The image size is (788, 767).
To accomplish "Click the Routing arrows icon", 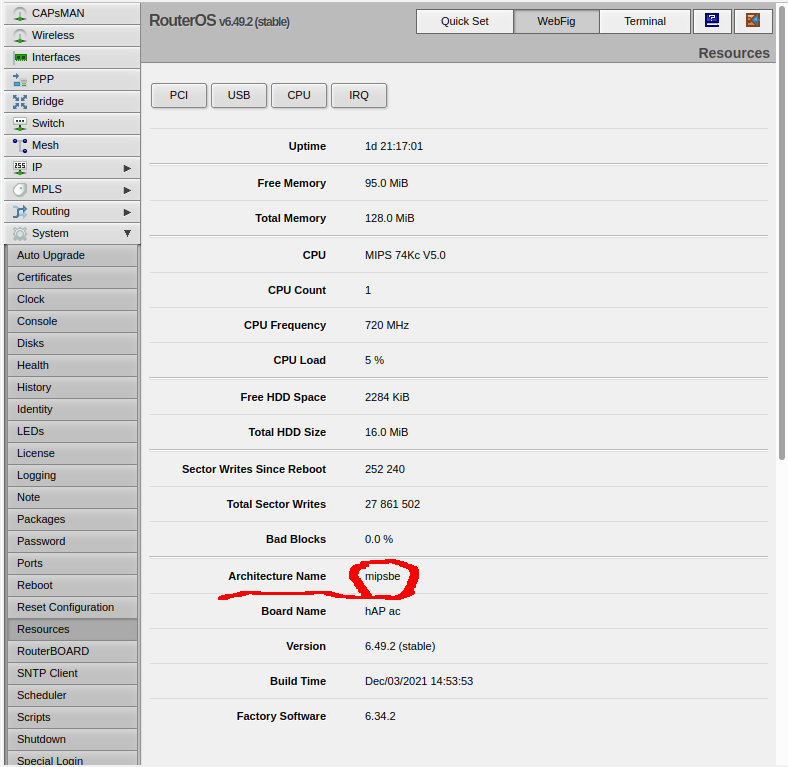I will pos(20,212).
